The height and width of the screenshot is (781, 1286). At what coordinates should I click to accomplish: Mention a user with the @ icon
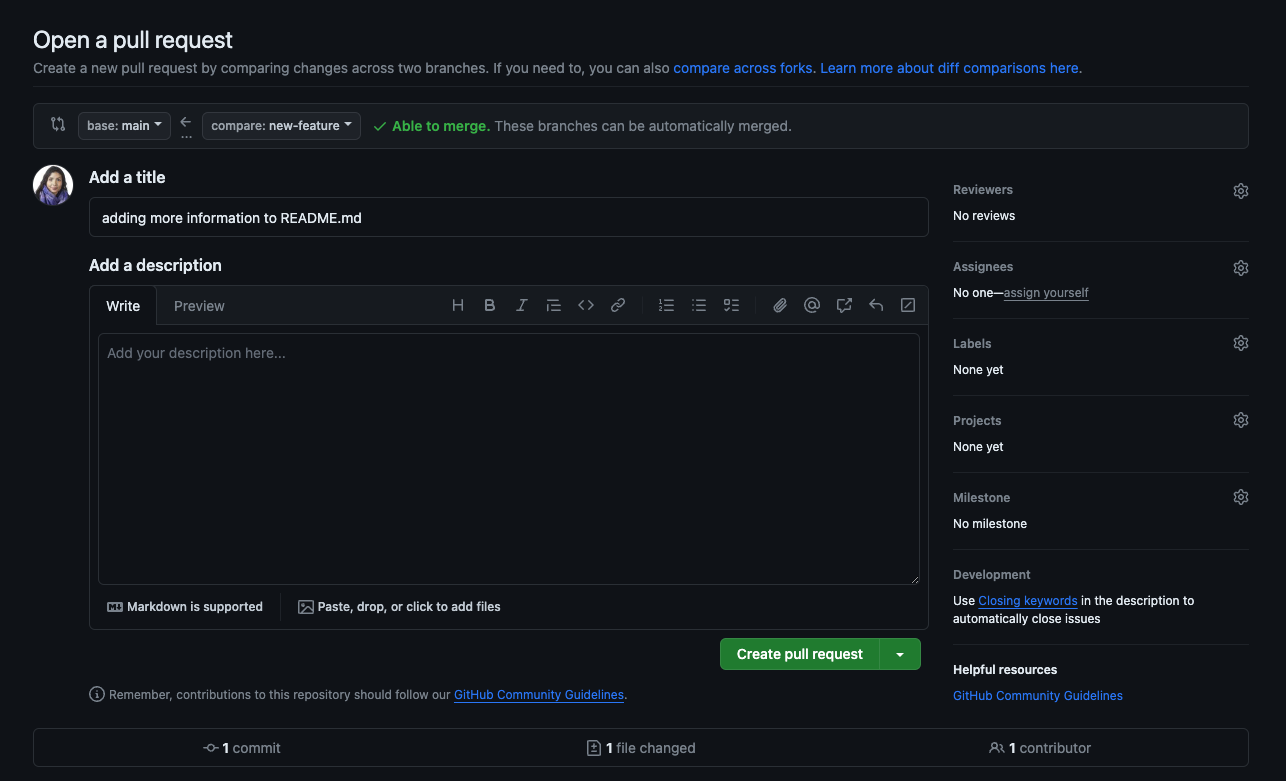812,306
